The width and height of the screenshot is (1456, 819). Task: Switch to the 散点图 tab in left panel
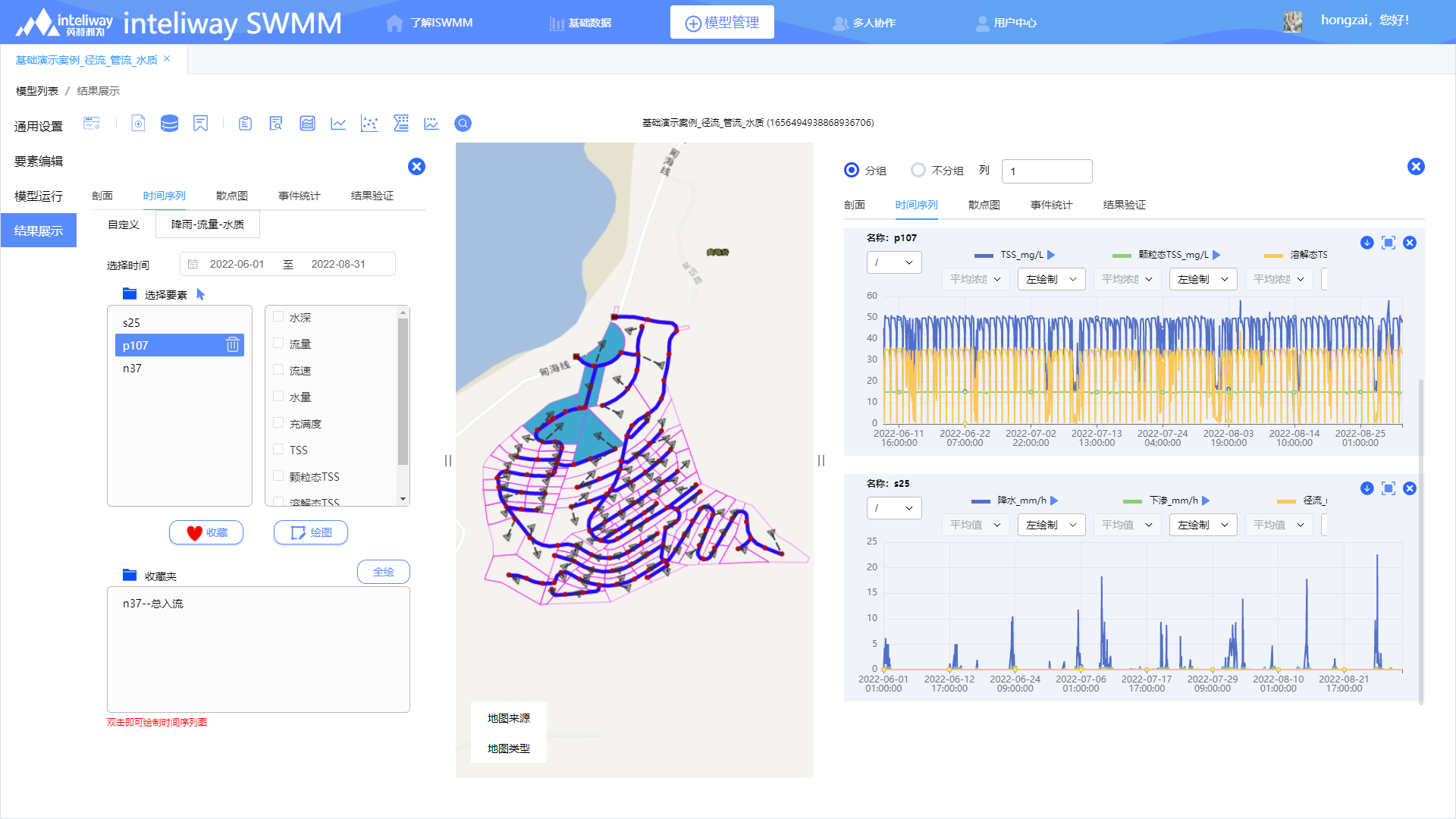click(231, 196)
